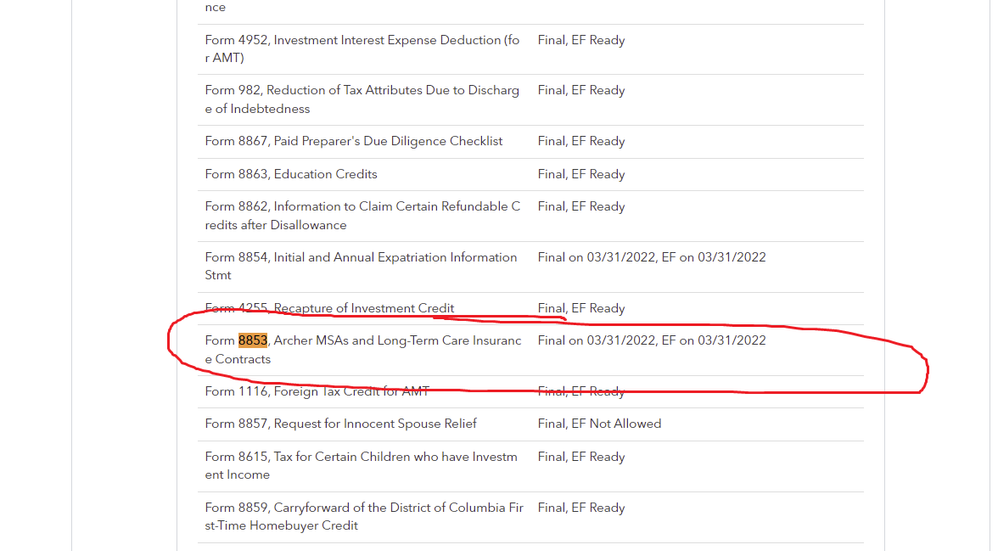Click Form 8867 Paid Preparer's Due Diligence Checklist
The width and height of the screenshot is (998, 551).
coord(353,141)
